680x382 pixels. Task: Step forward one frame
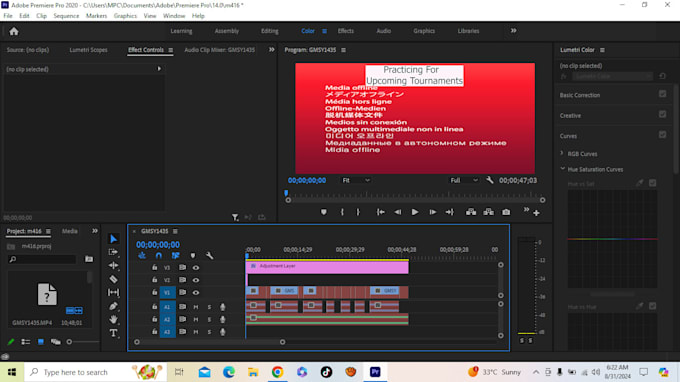coord(432,212)
